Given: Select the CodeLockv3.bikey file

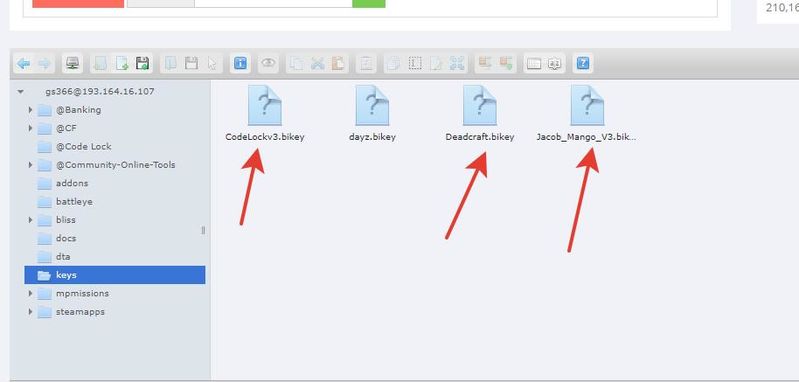Looking at the screenshot, I should point(265,114).
